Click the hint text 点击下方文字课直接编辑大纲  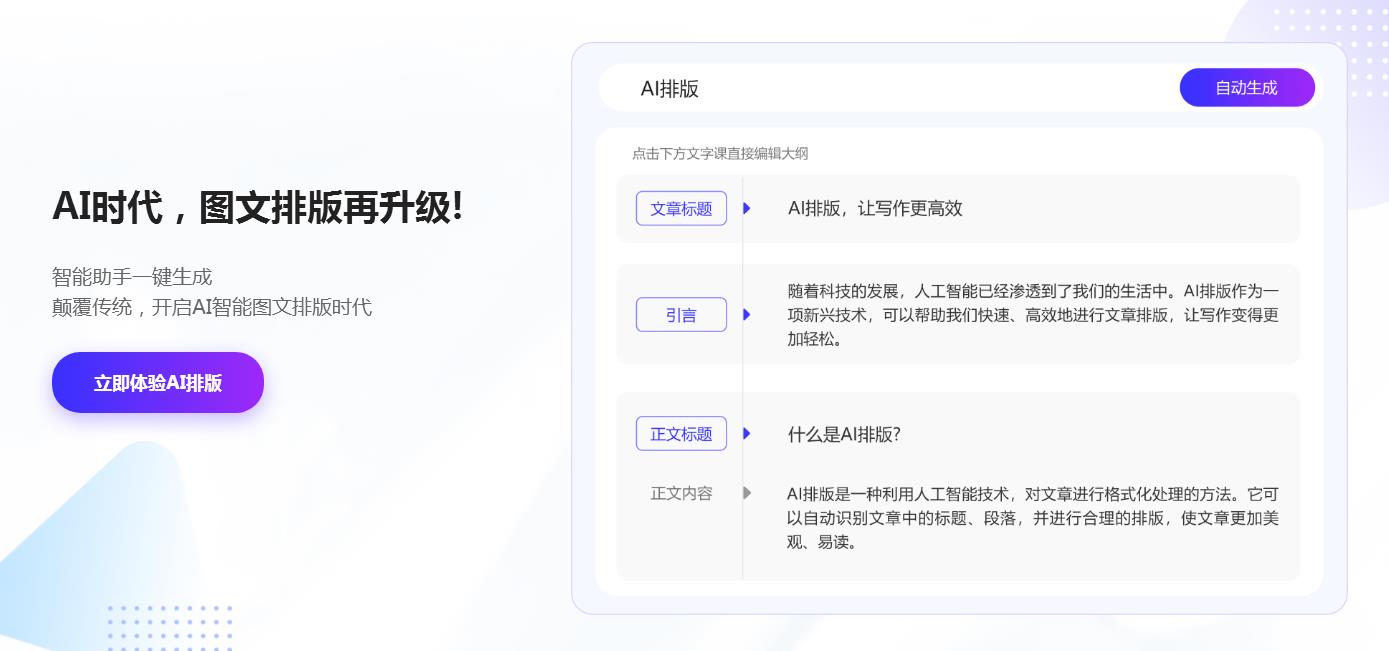(720, 154)
